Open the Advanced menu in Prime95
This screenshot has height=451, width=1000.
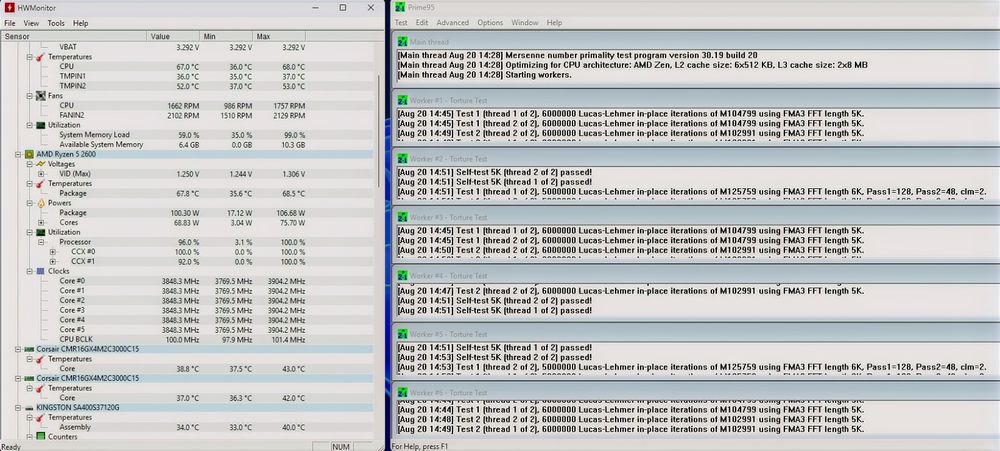(x=453, y=22)
